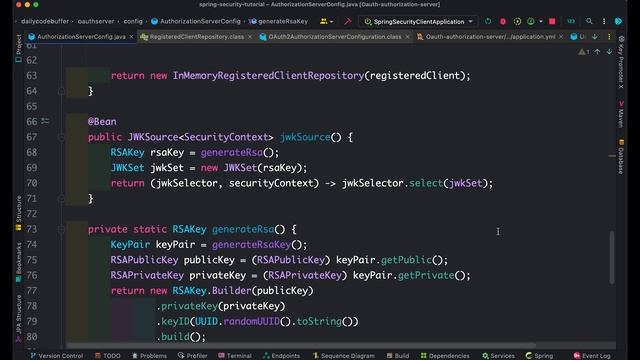640x360 pixels.
Task: Open the Database tool window
Action: pos(621,156)
